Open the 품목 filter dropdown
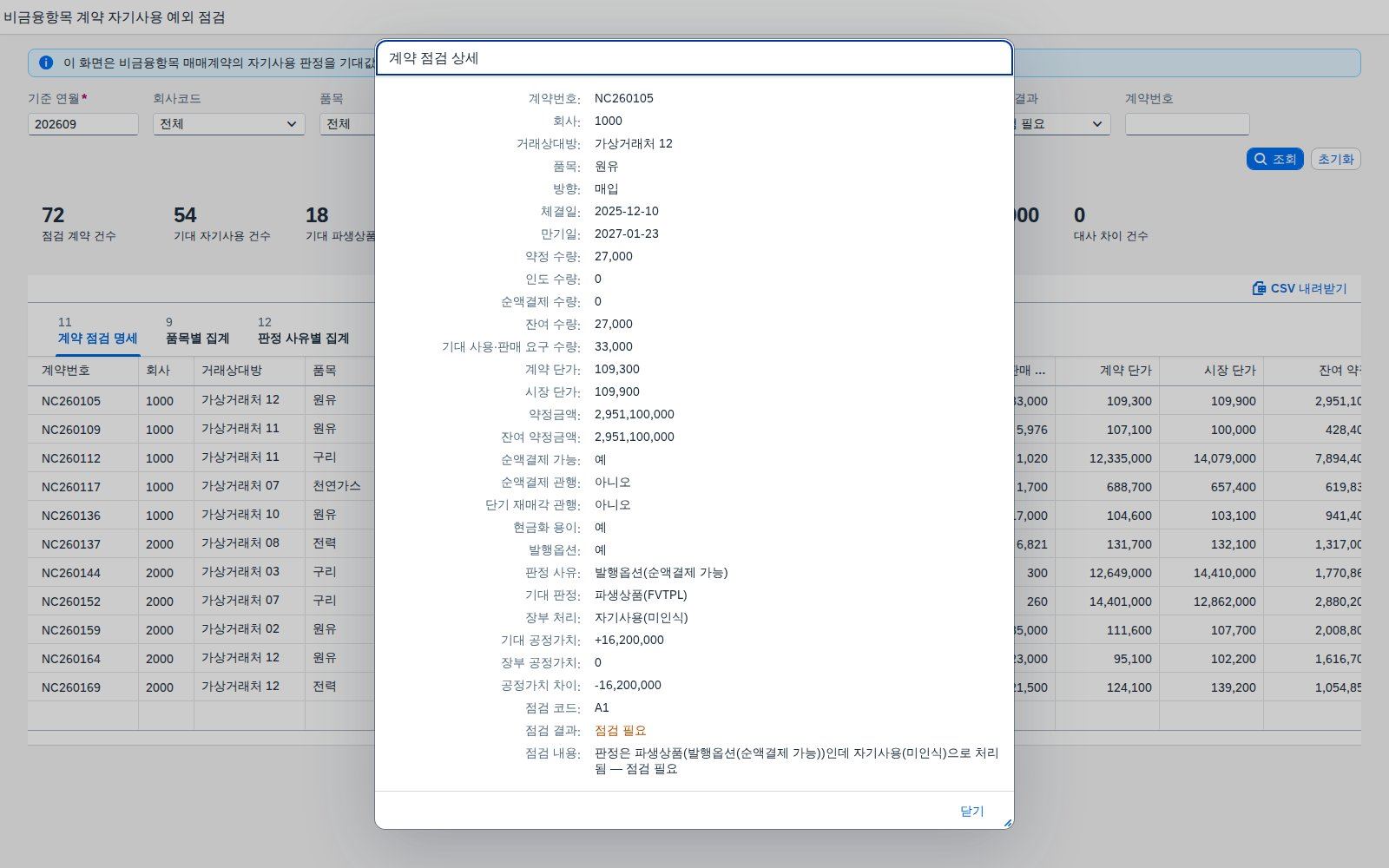The height and width of the screenshot is (868, 1389). point(347,124)
